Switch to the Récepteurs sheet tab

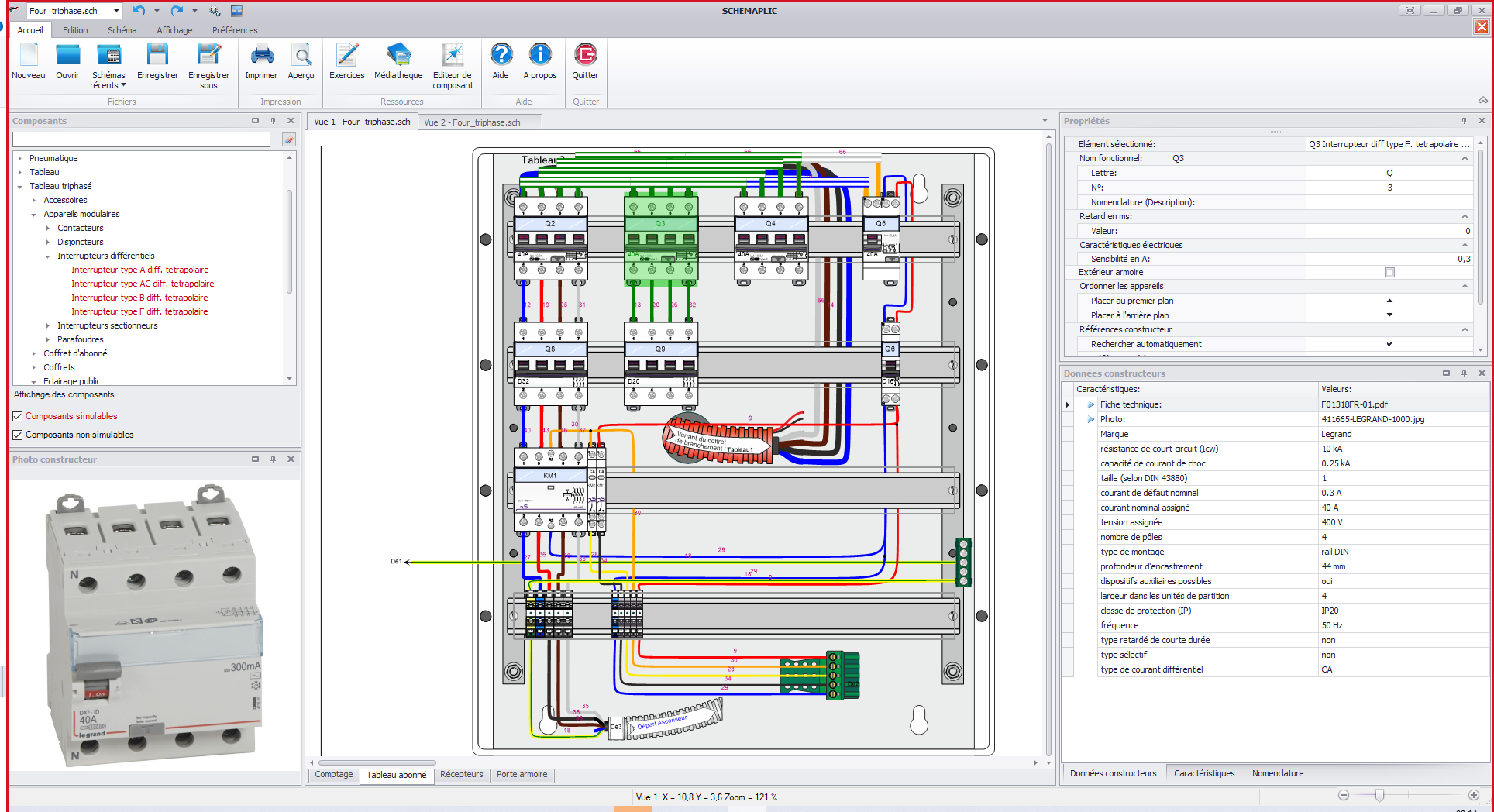tap(461, 774)
